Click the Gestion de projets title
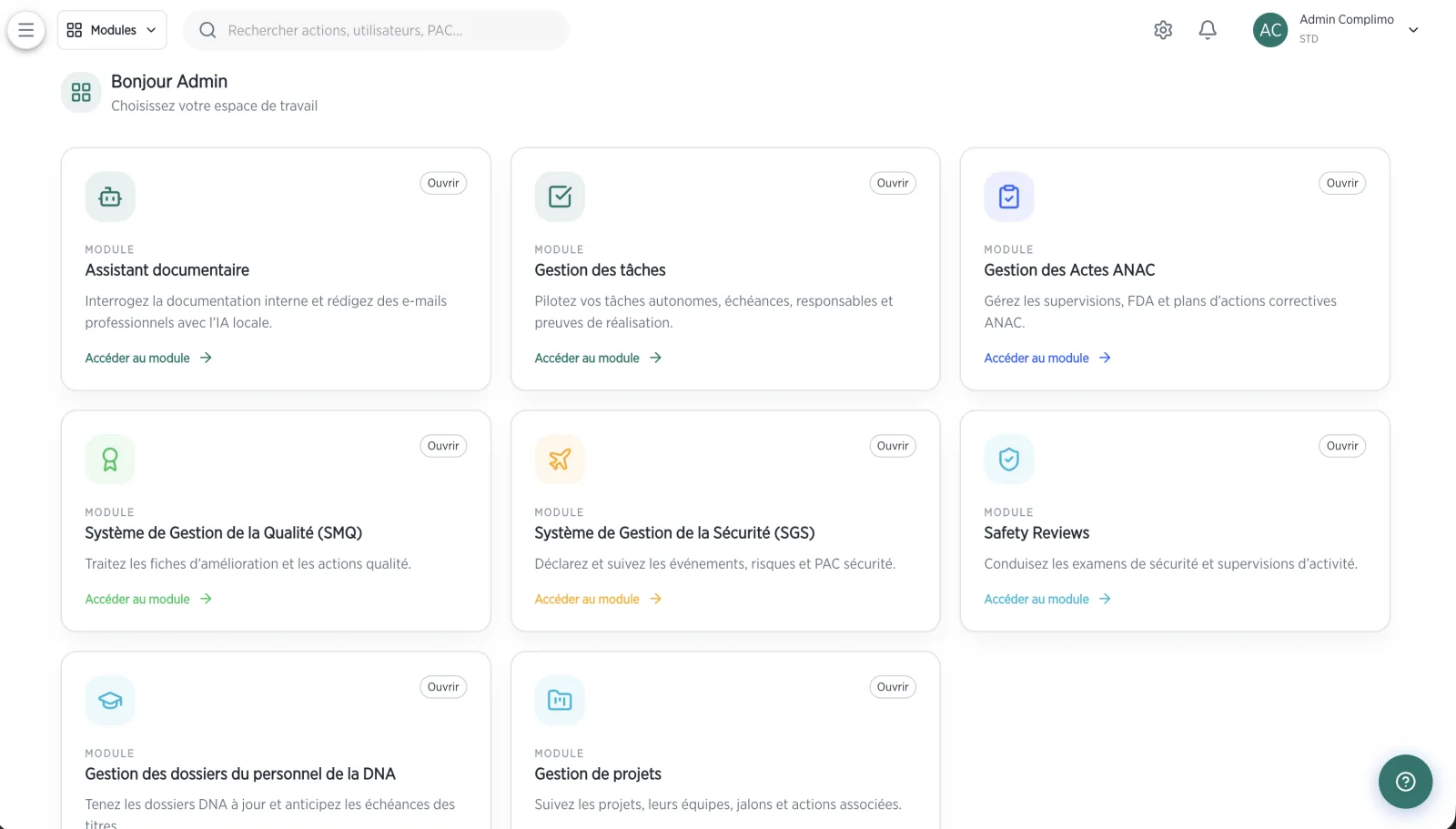 (598, 774)
